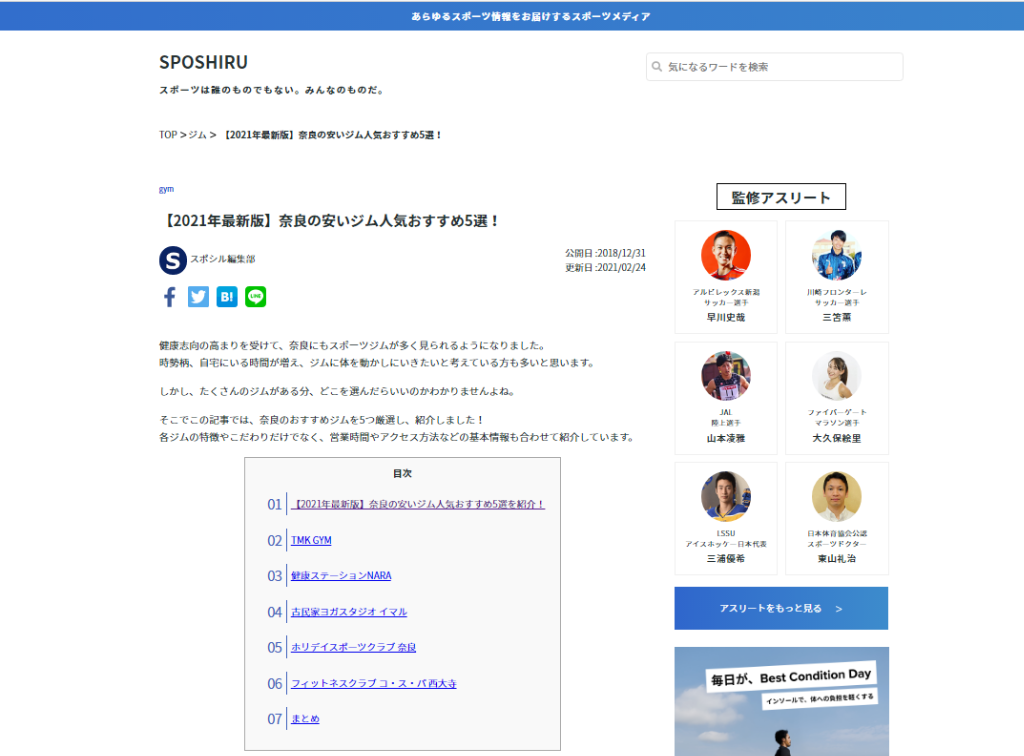
Task: Click the アスリートをもっと見る button
Action: 781,608
